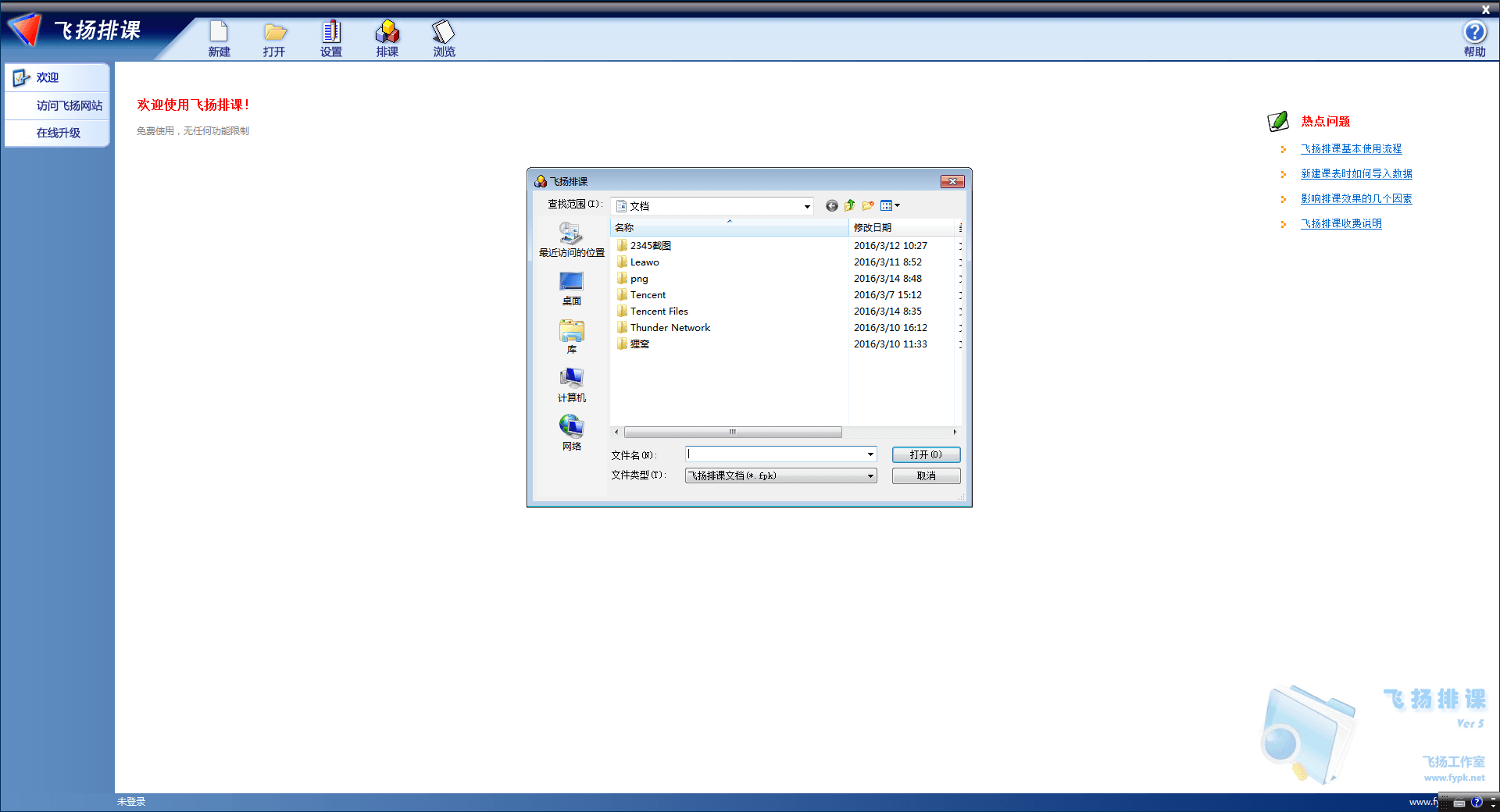This screenshot has width=1500, height=812.
Task: Open the view menu dropdown arrow
Action: point(898,205)
